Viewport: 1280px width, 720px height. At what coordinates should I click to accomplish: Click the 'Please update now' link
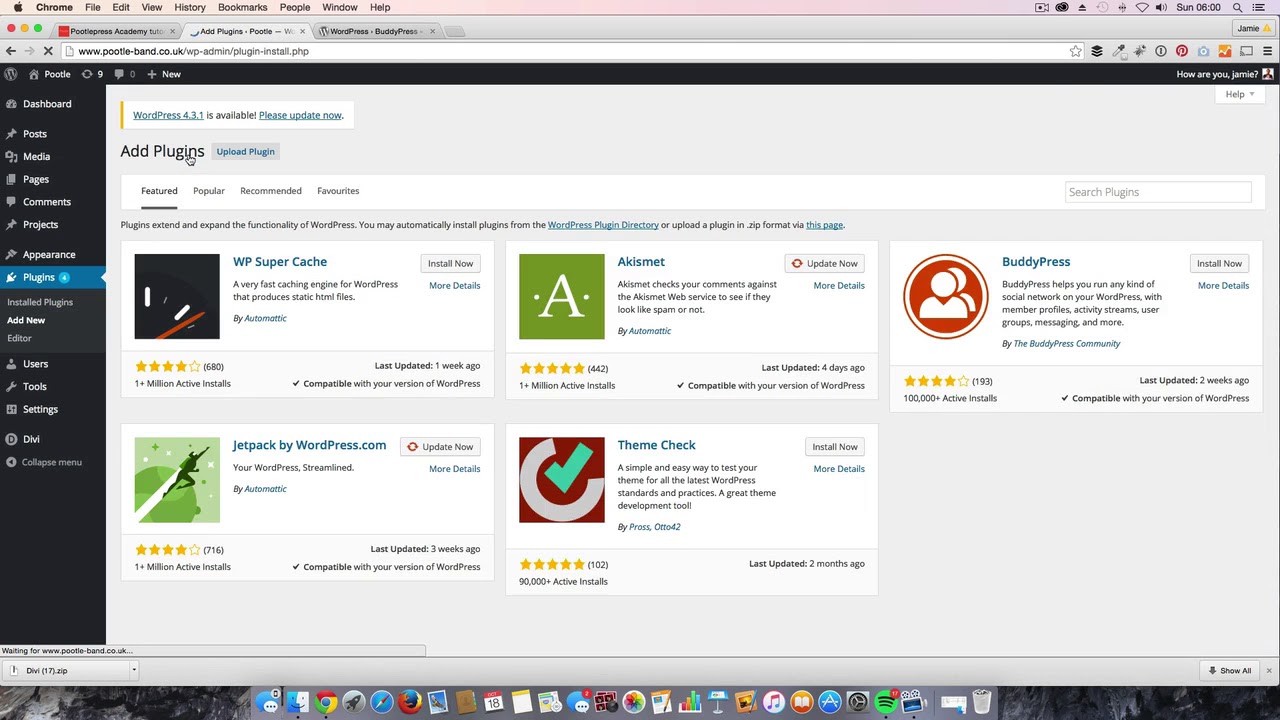(x=300, y=115)
